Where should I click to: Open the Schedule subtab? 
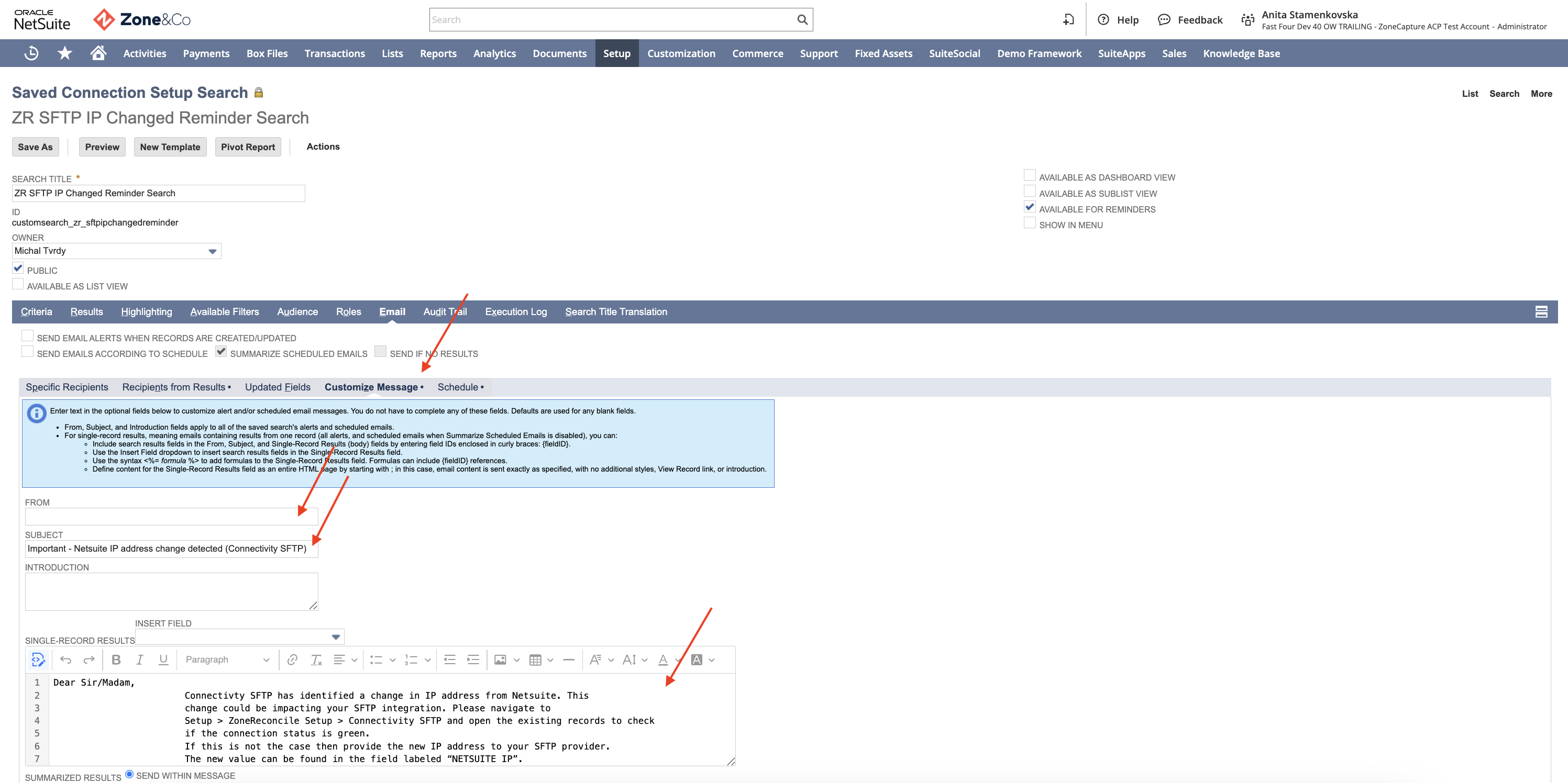point(458,387)
